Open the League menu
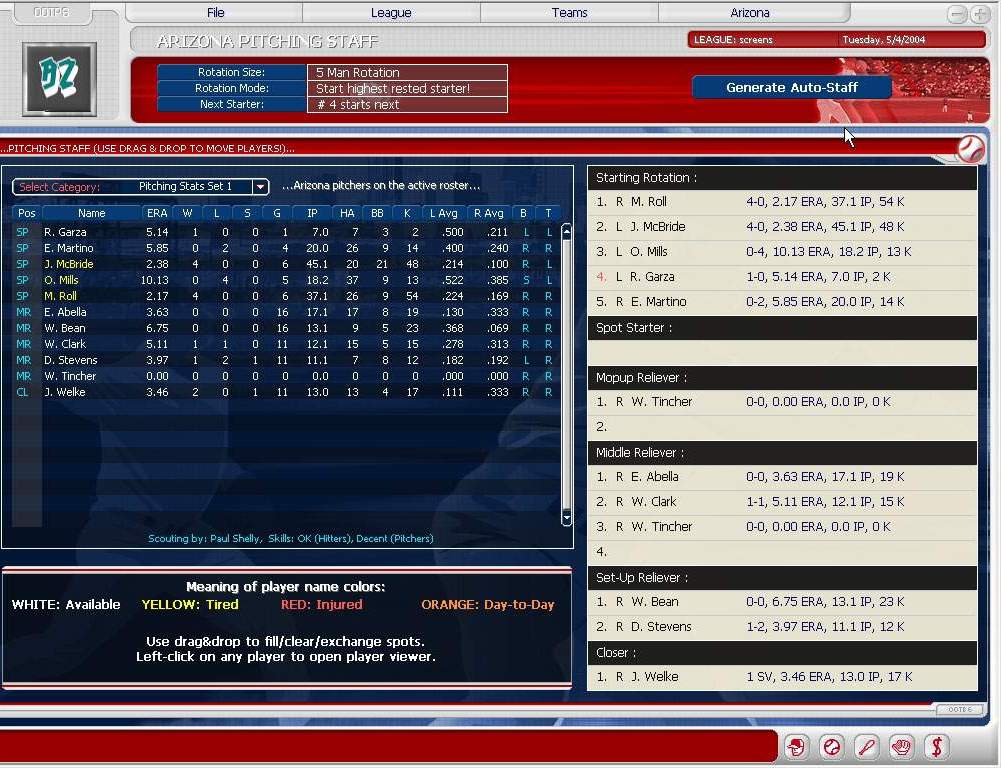1001x768 pixels. (x=391, y=13)
